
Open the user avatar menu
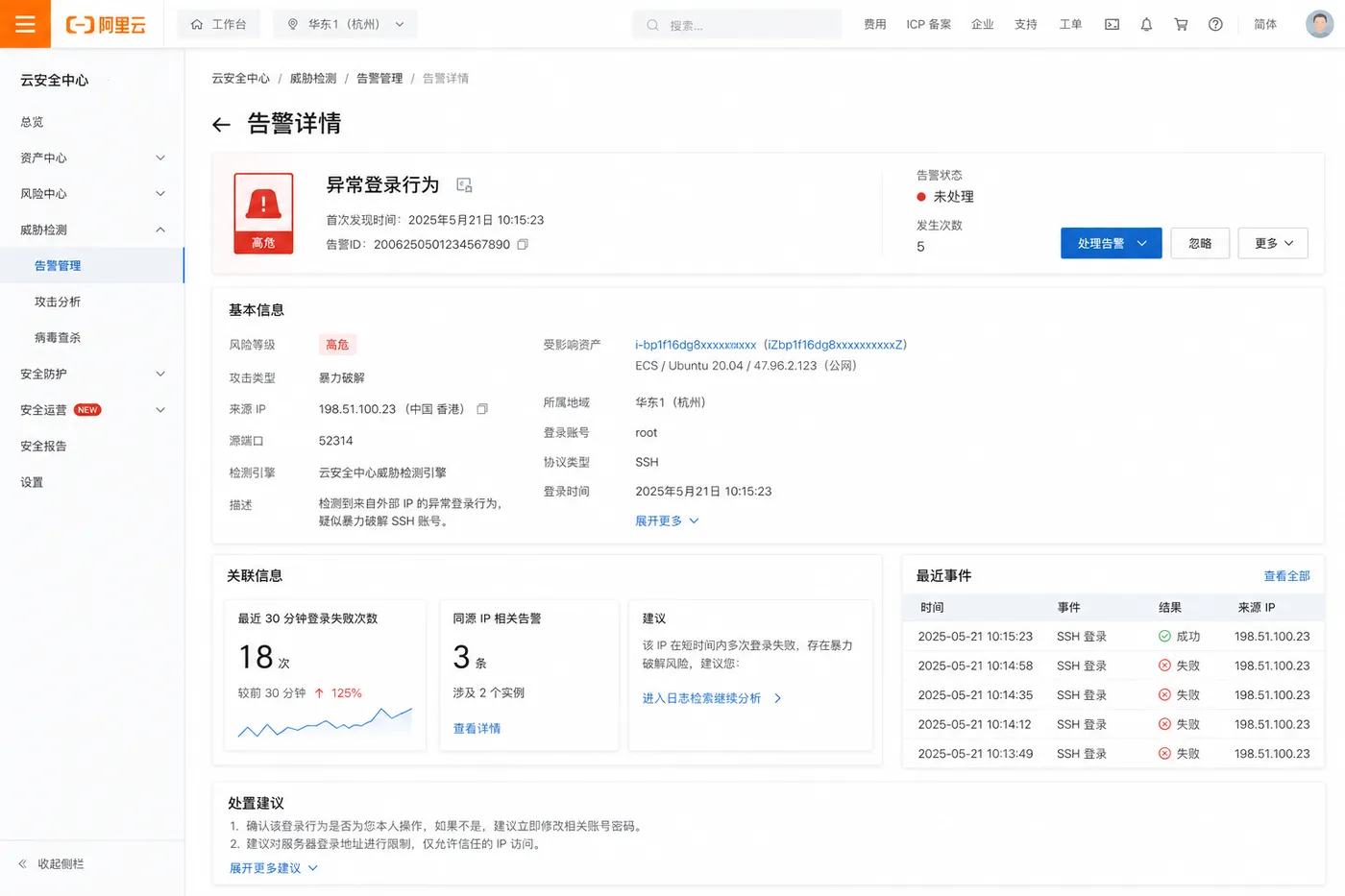1320,24
